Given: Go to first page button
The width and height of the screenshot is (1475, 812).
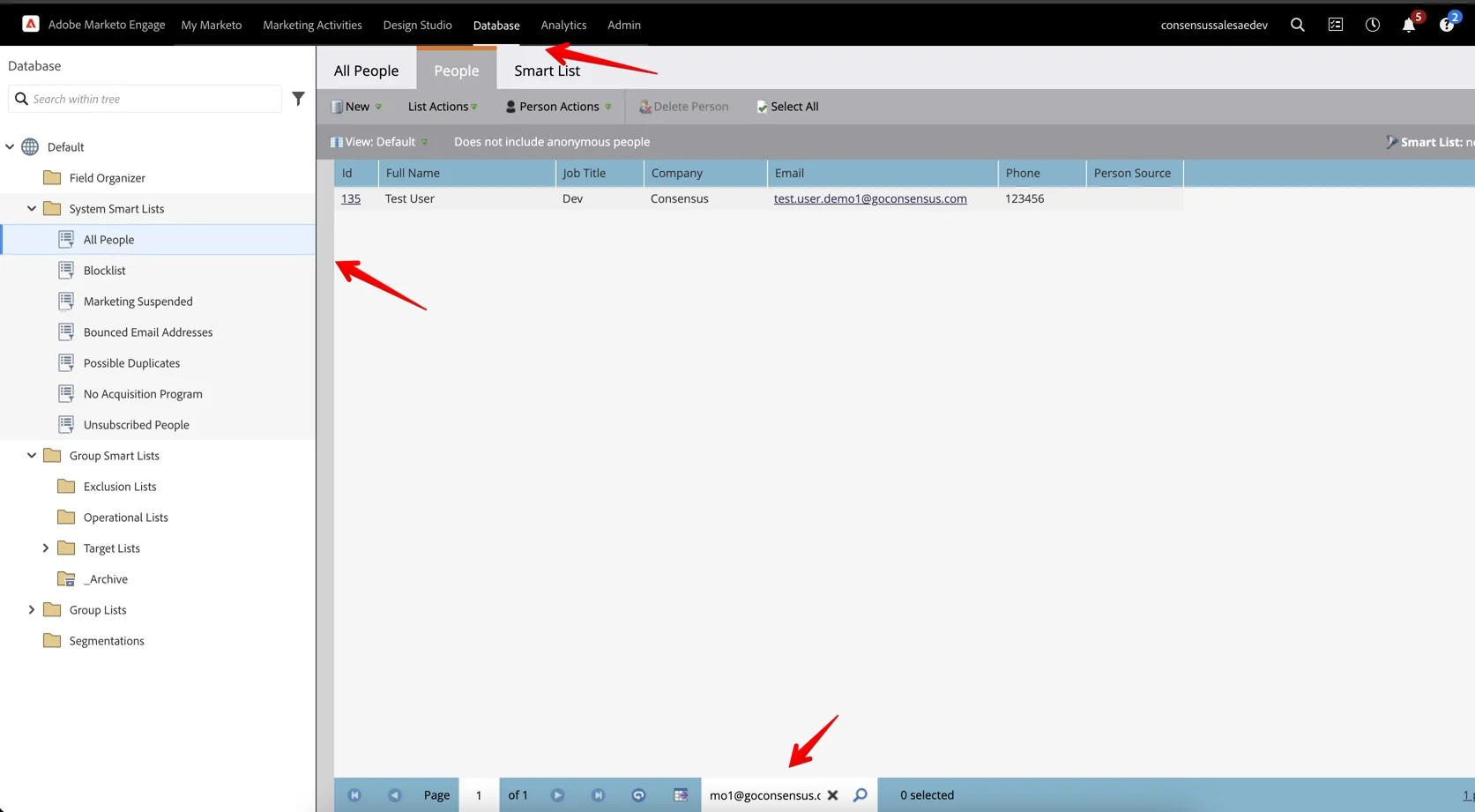Looking at the screenshot, I should 354,795.
